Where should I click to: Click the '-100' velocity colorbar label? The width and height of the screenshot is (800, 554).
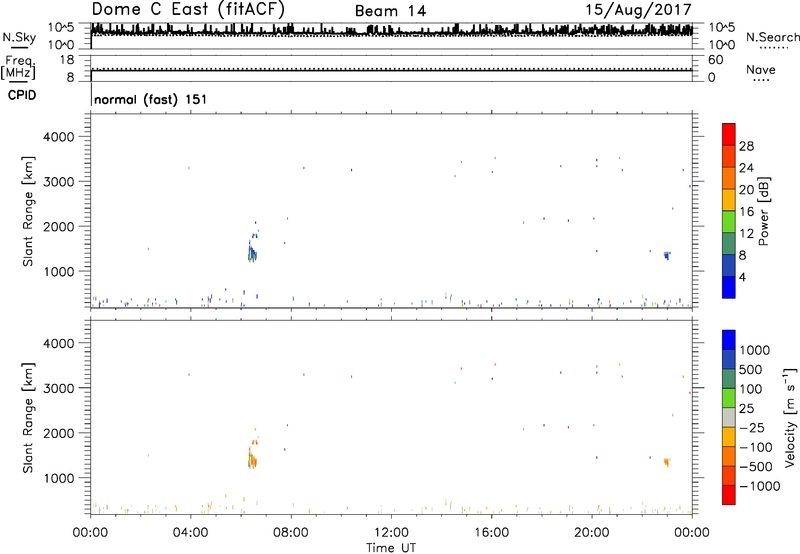point(756,447)
